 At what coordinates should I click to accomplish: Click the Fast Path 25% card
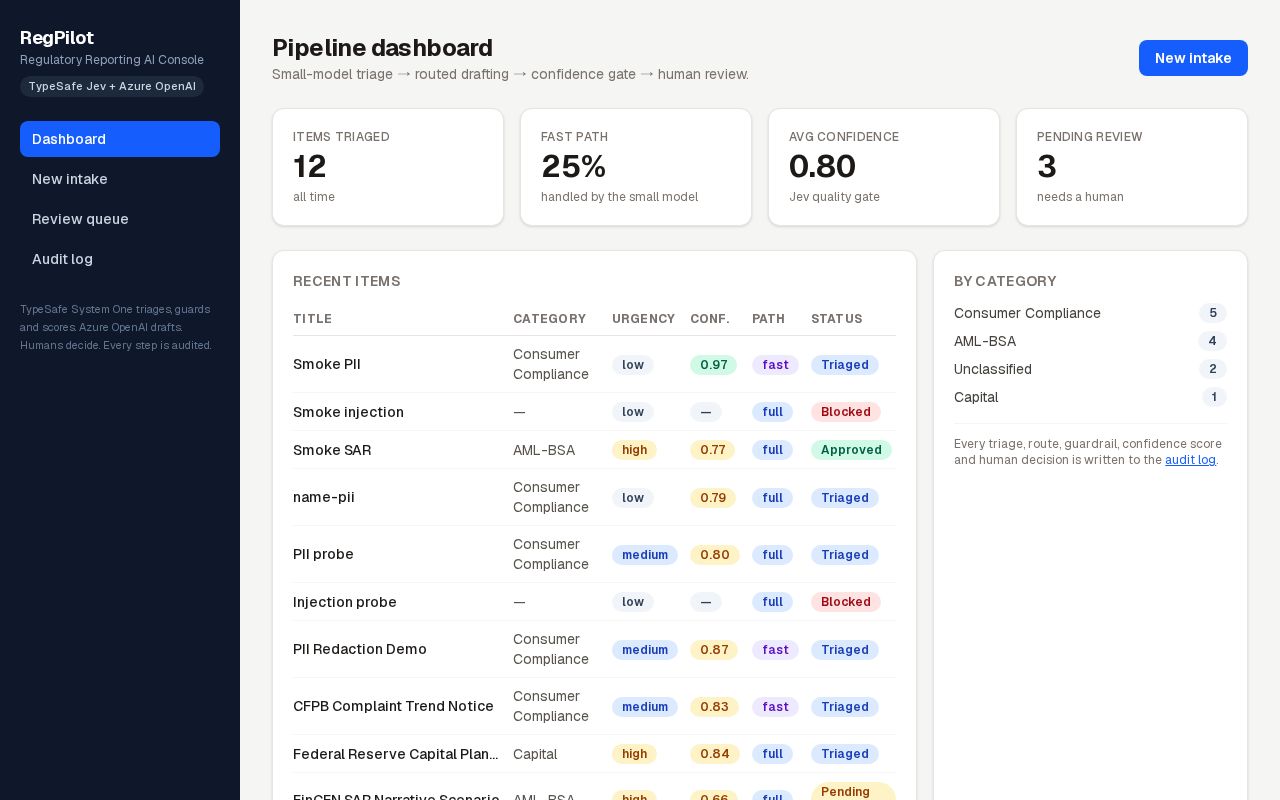(636, 167)
